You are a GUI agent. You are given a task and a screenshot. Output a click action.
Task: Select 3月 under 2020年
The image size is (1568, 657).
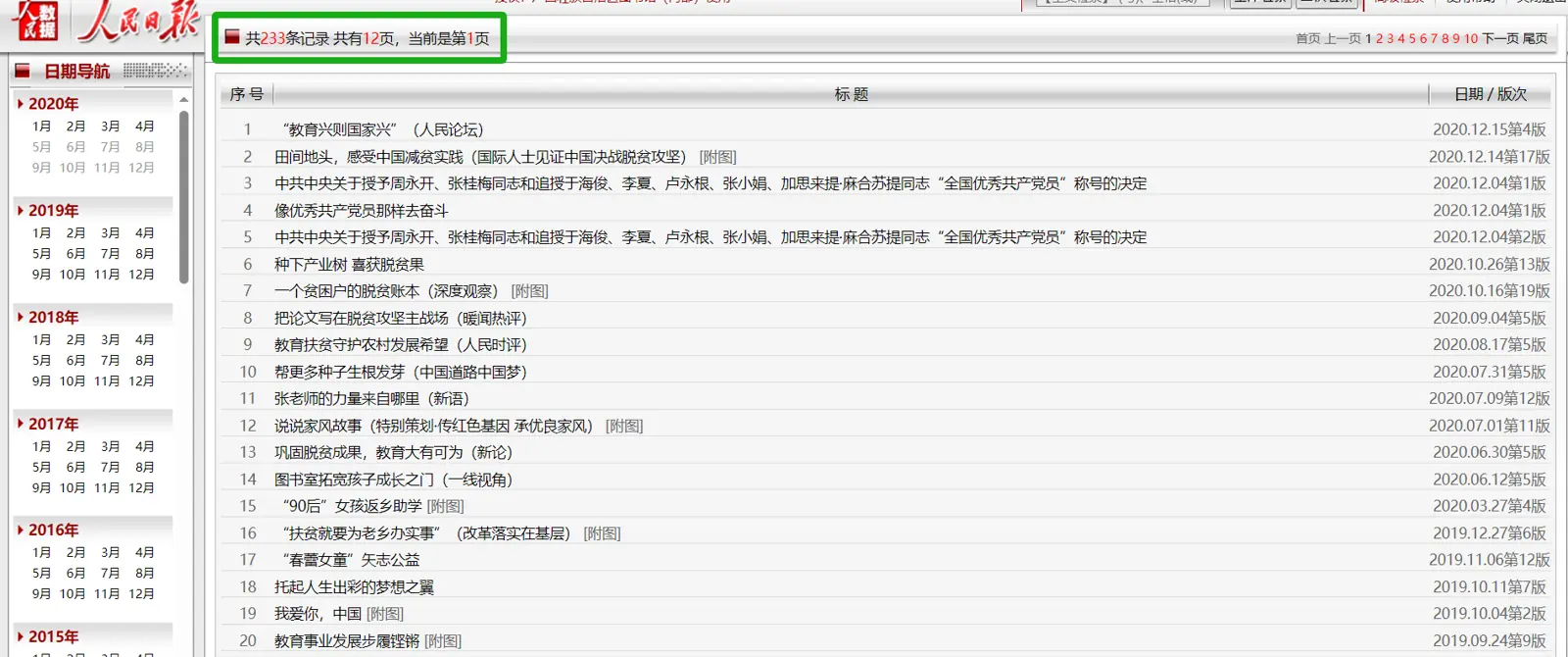(110, 126)
